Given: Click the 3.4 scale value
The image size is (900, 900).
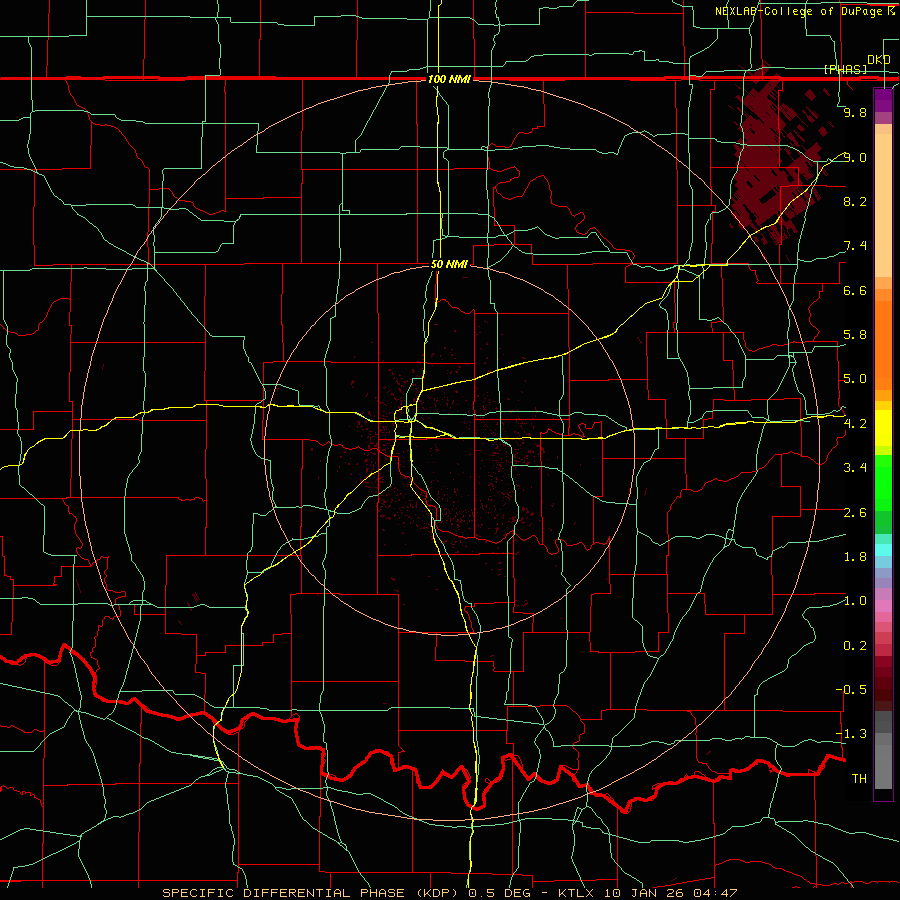Looking at the screenshot, I should point(855,468).
